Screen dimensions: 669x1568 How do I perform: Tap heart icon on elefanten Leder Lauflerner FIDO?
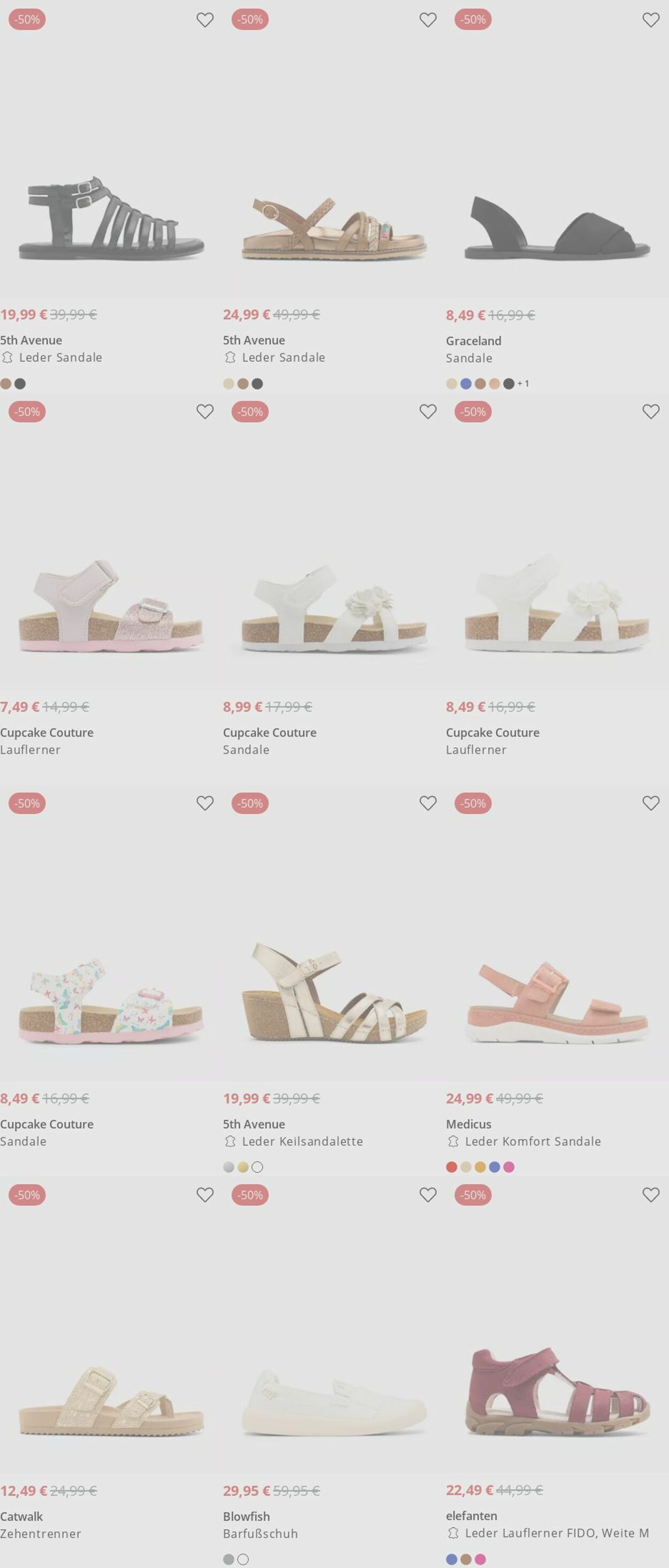point(651,1195)
